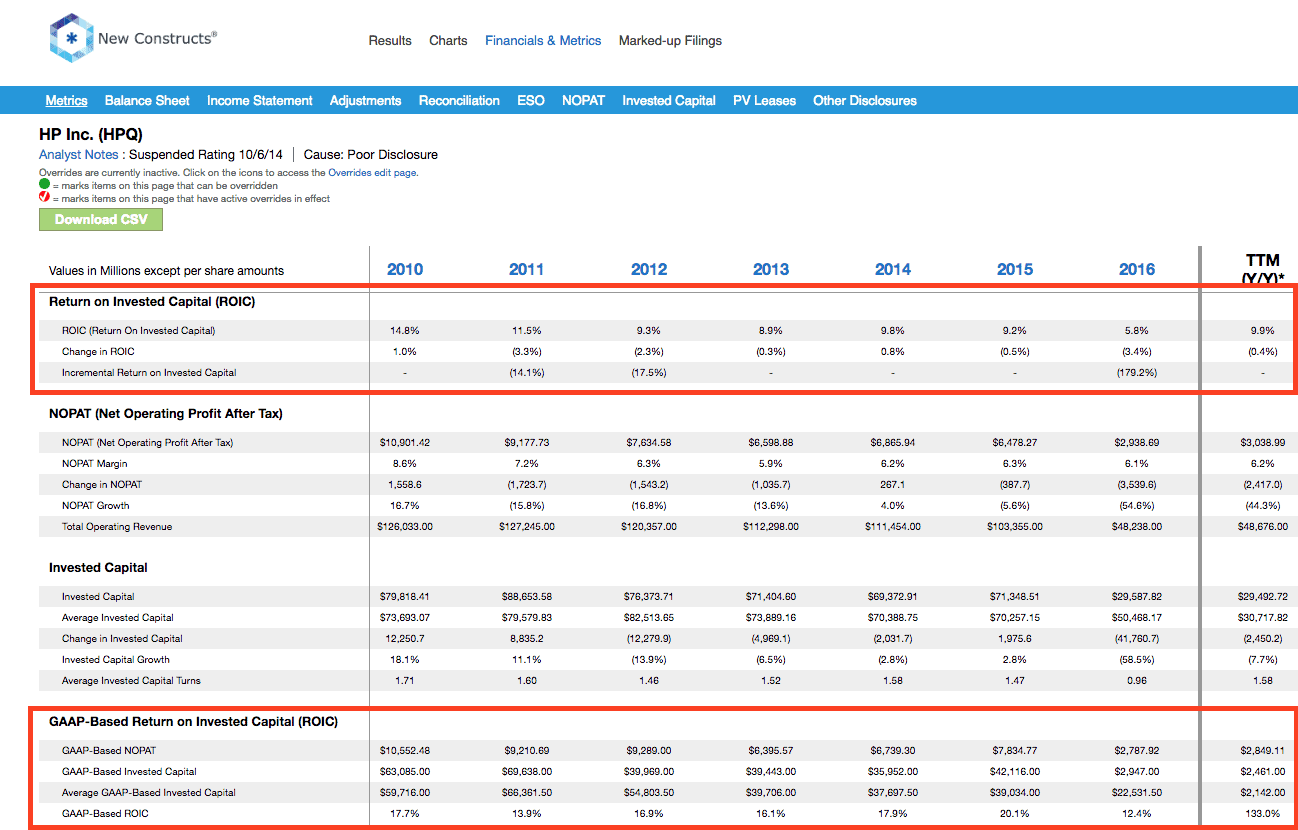
Task: Click the green override marker icon
Action: (44, 185)
